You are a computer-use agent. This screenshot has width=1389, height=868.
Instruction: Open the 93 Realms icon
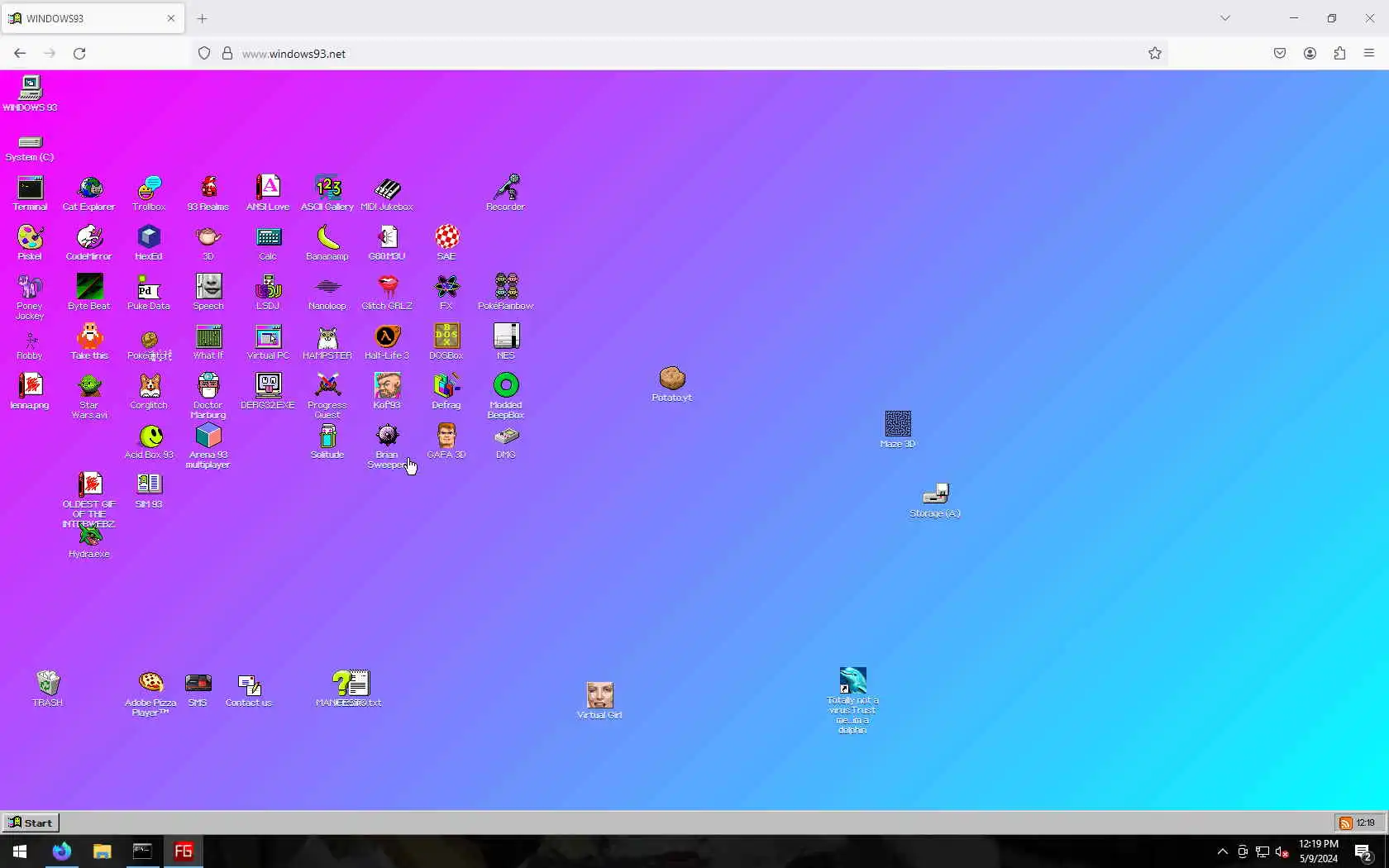208,193
